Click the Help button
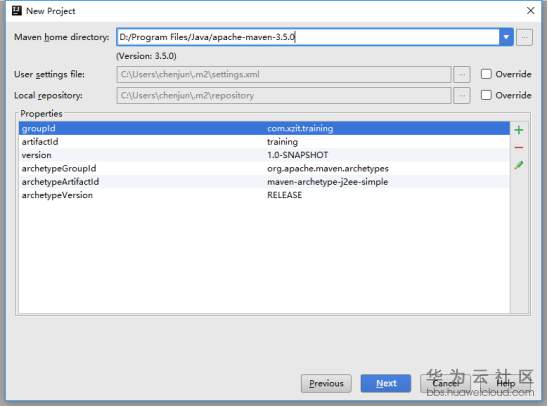548x407 pixels. (x=505, y=384)
